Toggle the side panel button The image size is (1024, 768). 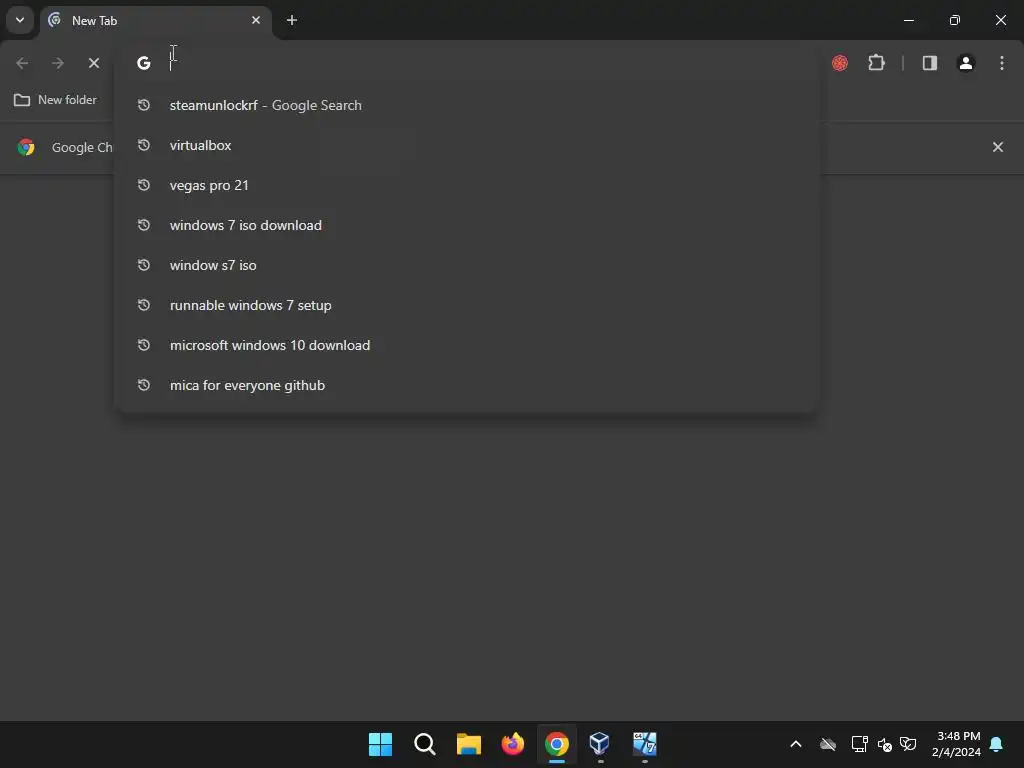coord(930,63)
